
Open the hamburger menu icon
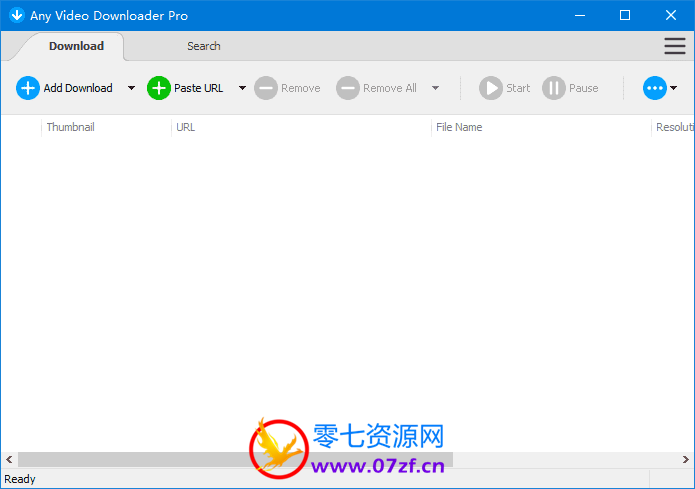(675, 46)
